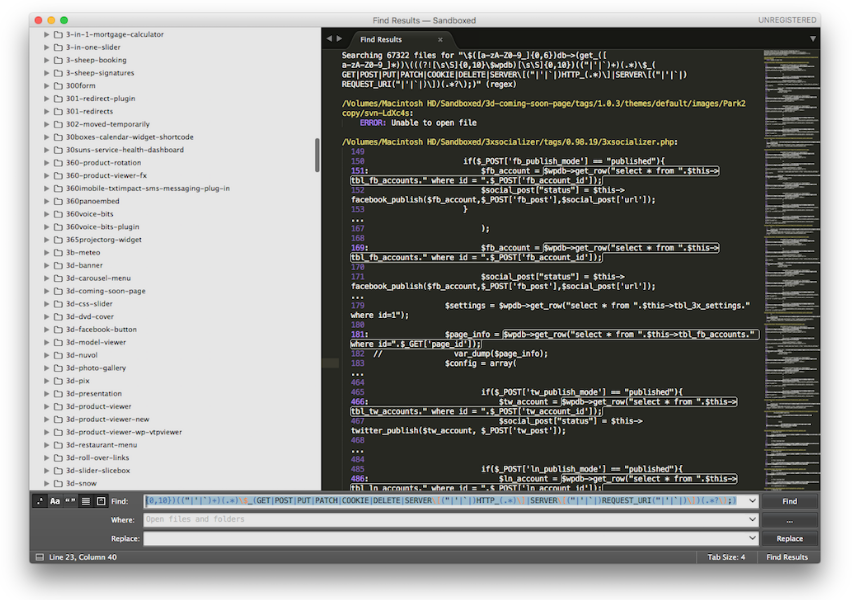867x600 pixels.
Task: Click the Find button
Action: point(790,501)
